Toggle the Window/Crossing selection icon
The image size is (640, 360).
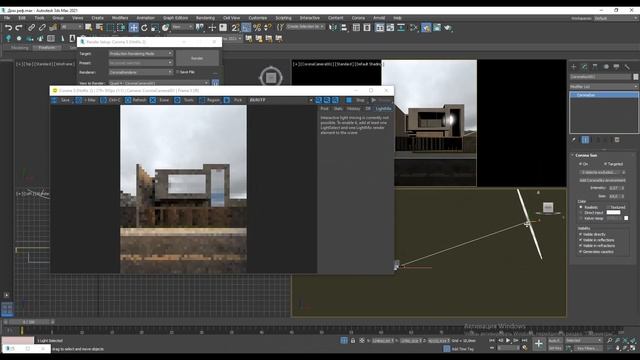121,27
